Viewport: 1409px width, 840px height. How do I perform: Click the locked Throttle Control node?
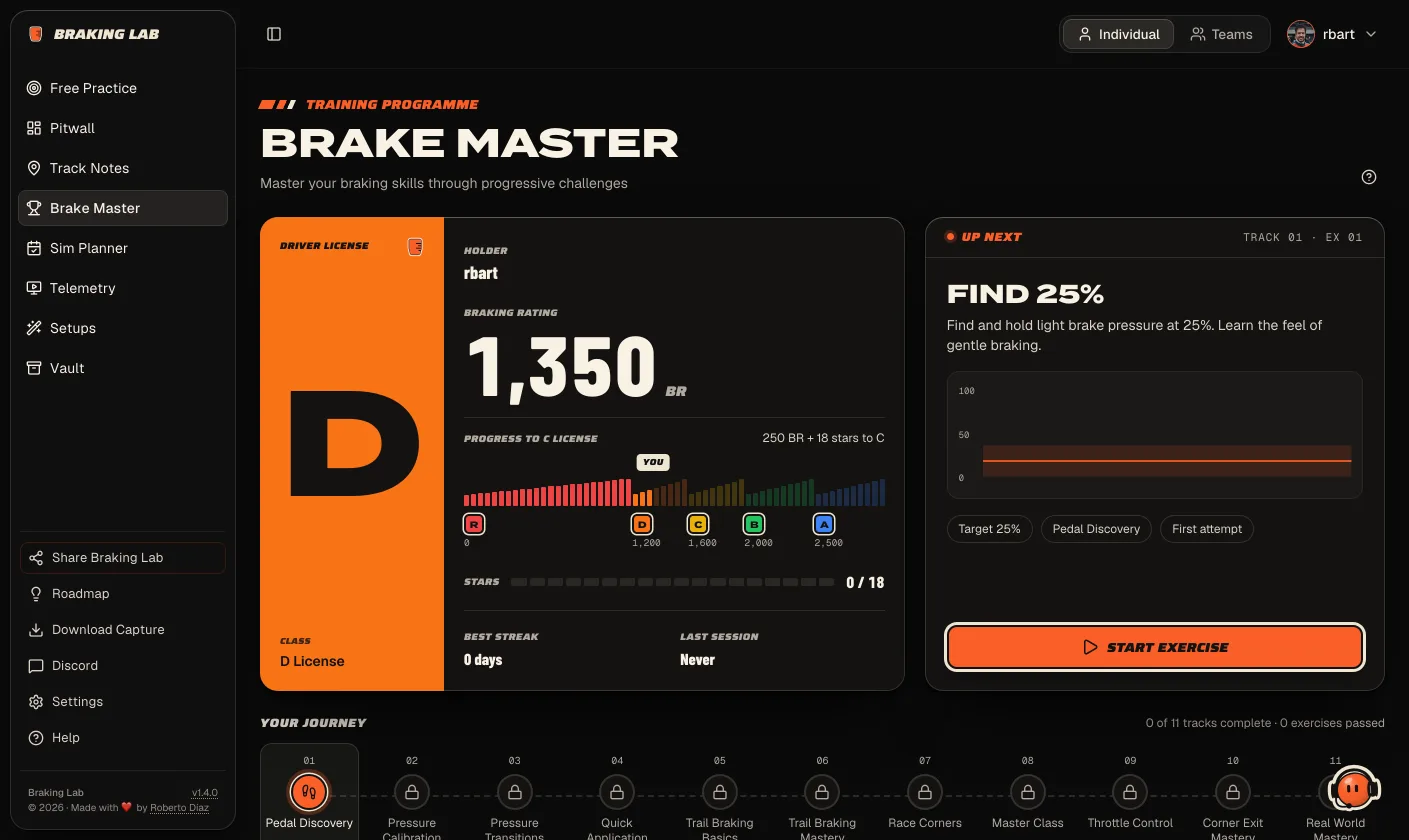click(1130, 793)
